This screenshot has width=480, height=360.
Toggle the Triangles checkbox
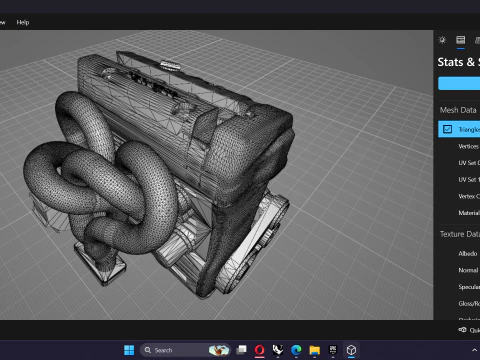(448, 129)
